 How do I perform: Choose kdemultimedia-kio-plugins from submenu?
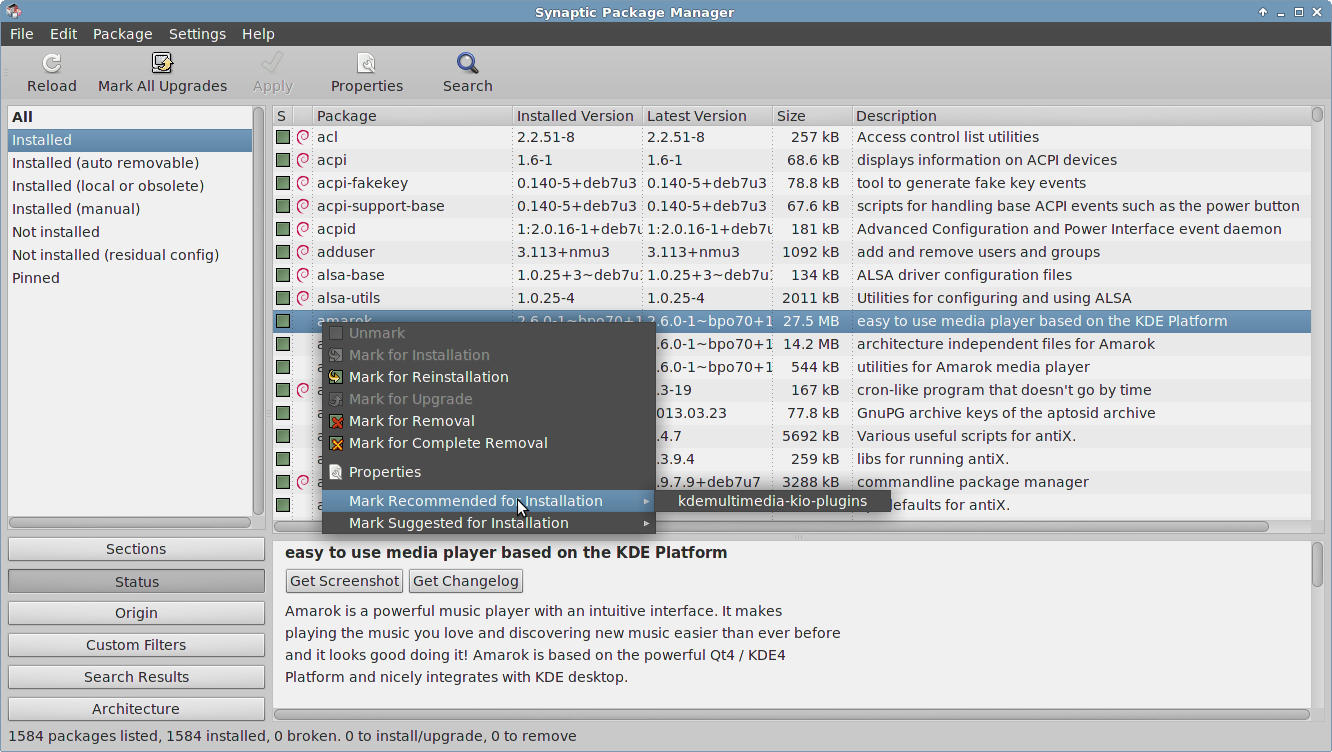[x=773, y=501]
